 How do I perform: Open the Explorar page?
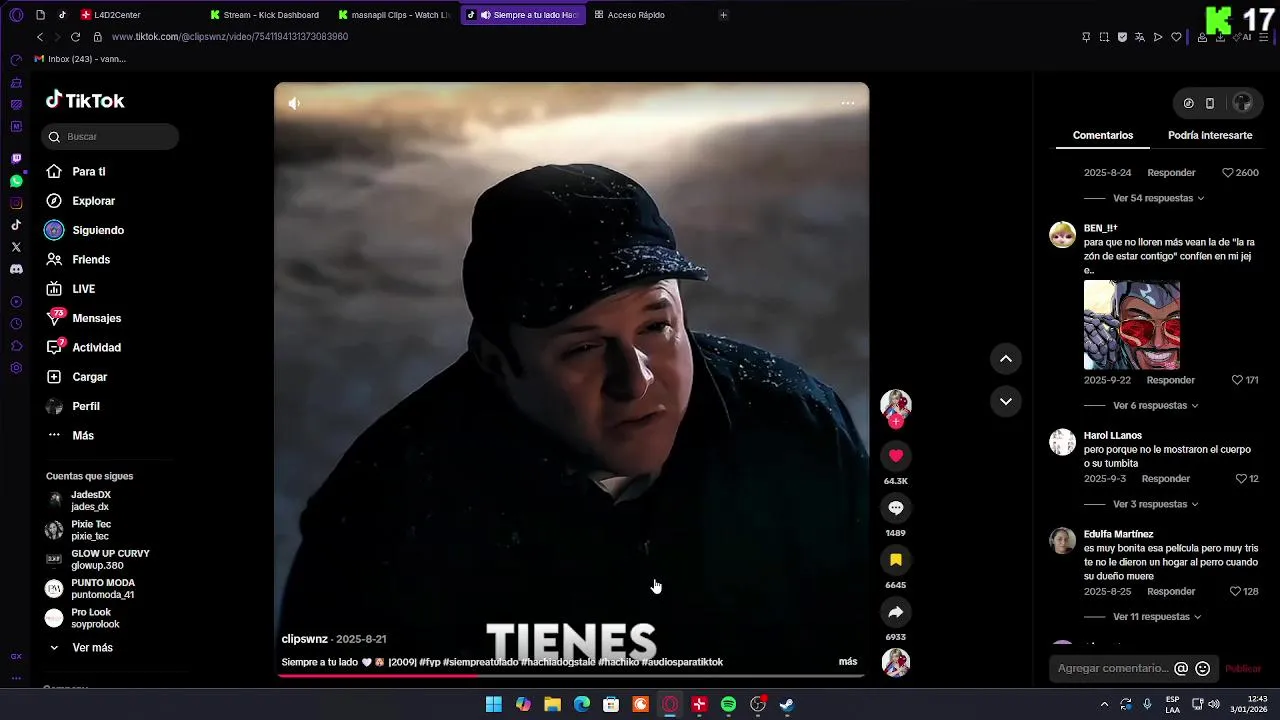click(x=81, y=201)
